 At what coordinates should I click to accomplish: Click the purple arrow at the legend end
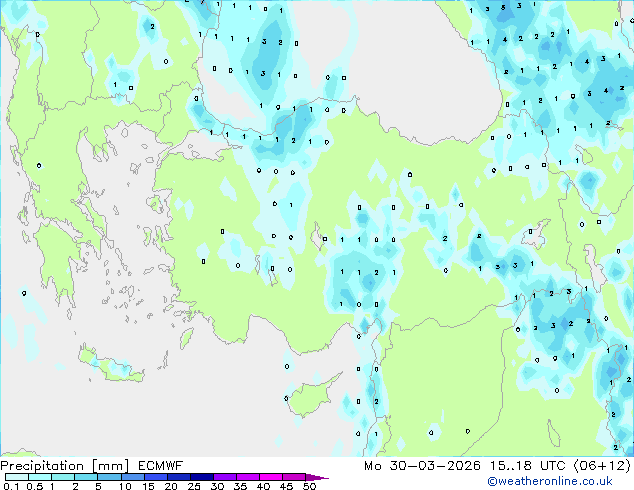[x=317, y=477]
